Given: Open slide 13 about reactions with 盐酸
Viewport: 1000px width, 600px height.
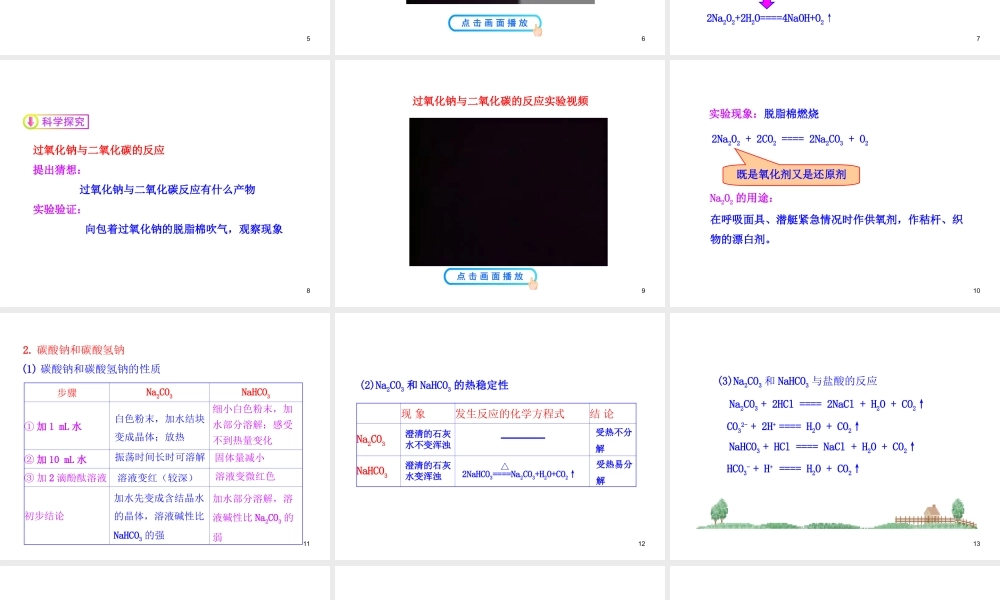Looking at the screenshot, I should (x=835, y=436).
